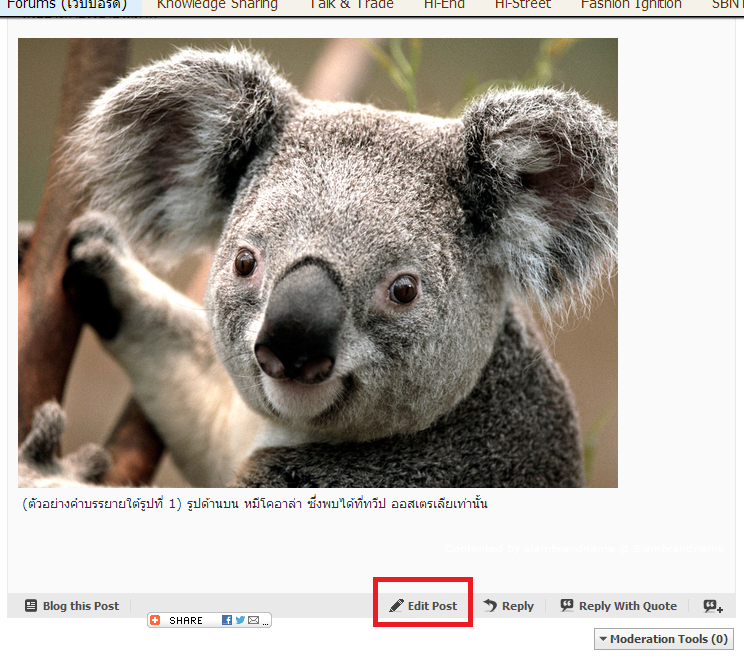This screenshot has width=744, height=663.
Task: Click the SHARE text button
Action: pyautogui.click(x=186, y=621)
